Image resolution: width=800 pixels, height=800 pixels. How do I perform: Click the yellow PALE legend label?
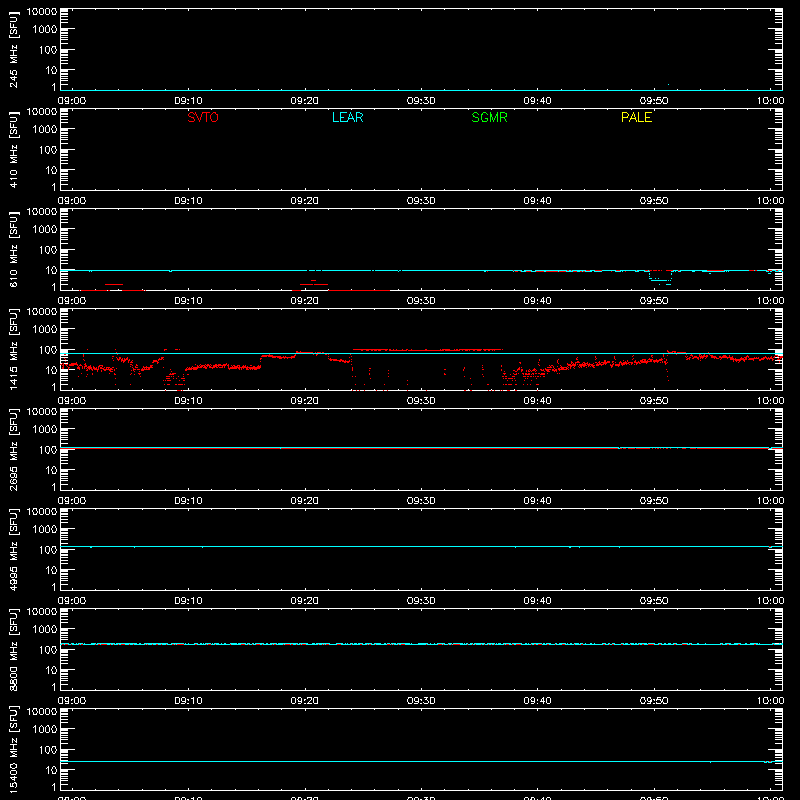pos(636,117)
